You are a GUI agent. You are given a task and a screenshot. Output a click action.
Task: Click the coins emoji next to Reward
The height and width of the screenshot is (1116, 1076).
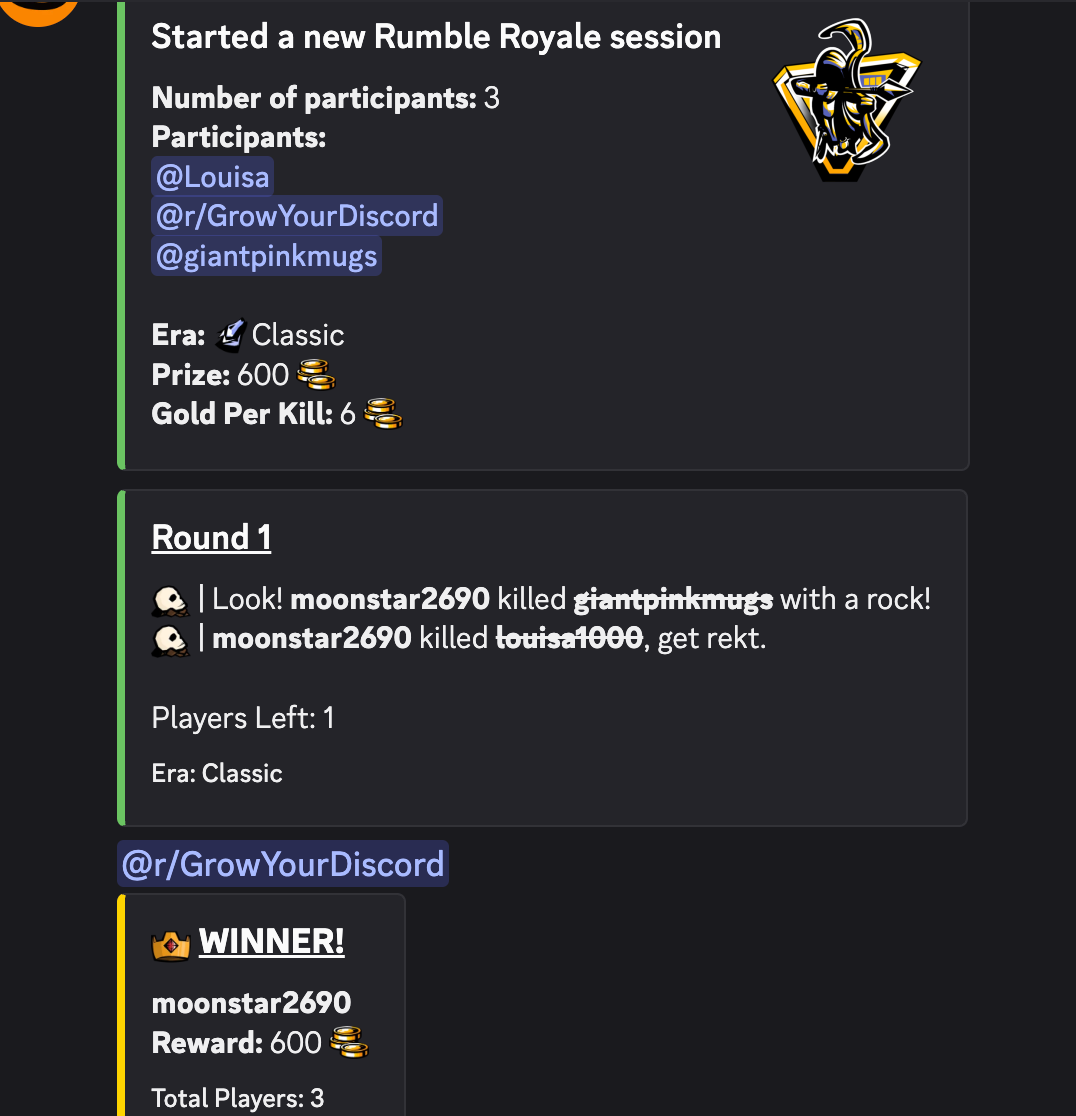click(x=349, y=1043)
